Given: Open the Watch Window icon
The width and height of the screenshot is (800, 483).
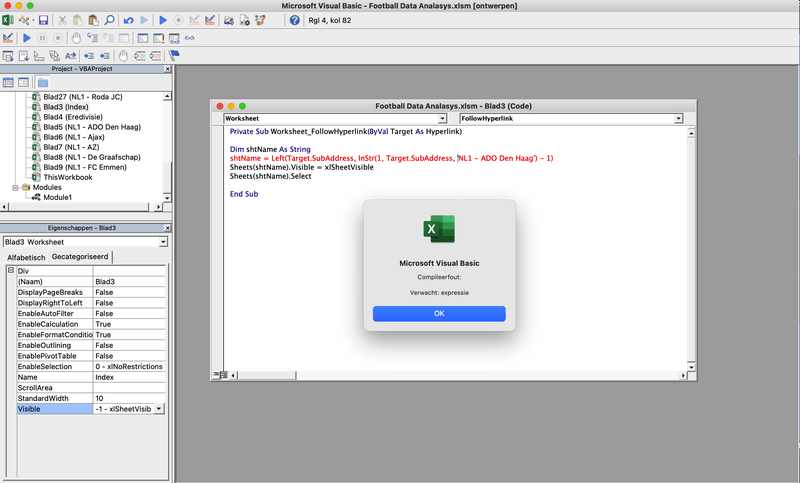Looking at the screenshot, I should [x=174, y=38].
